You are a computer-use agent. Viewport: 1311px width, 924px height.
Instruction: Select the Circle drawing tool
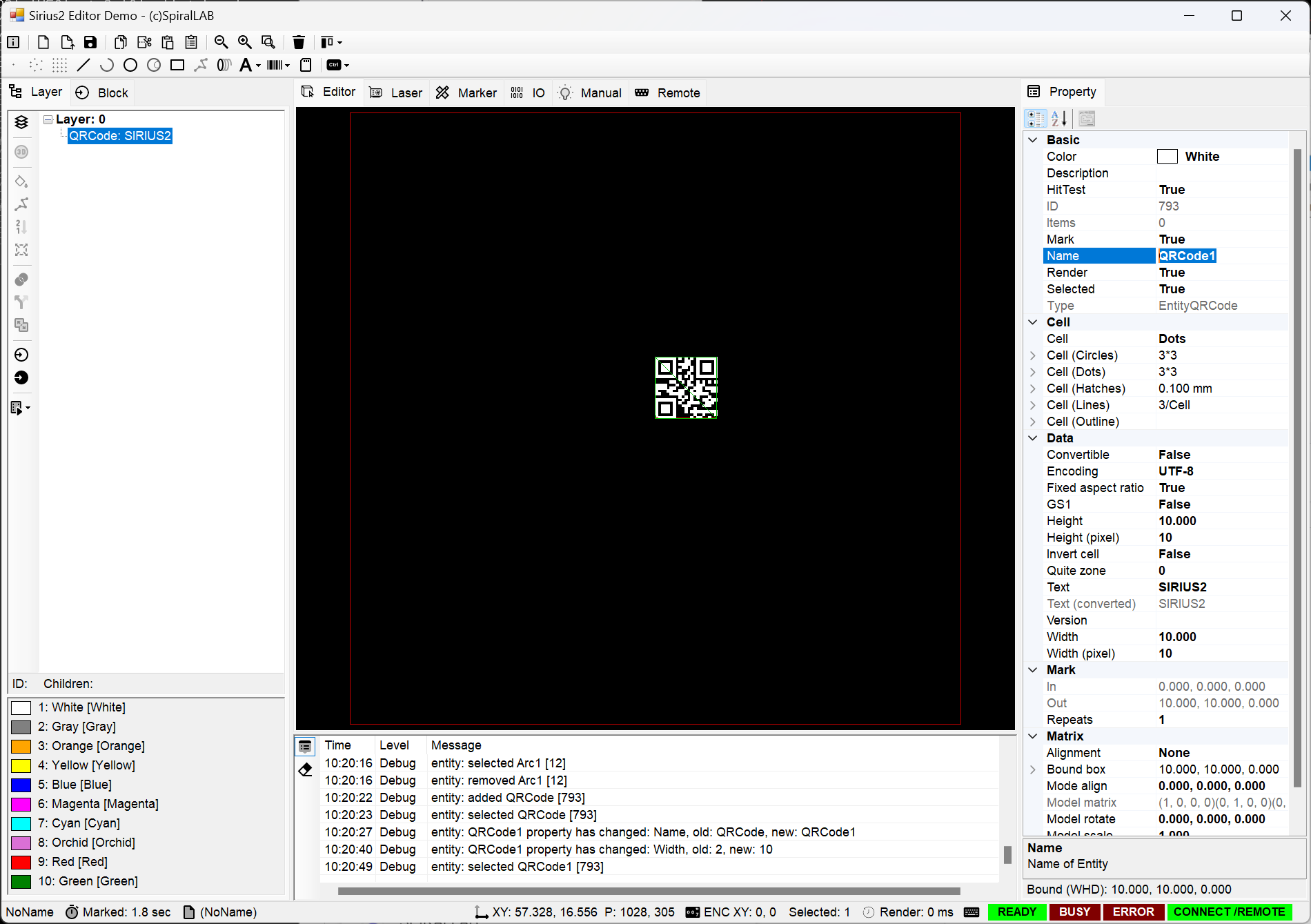click(x=130, y=65)
